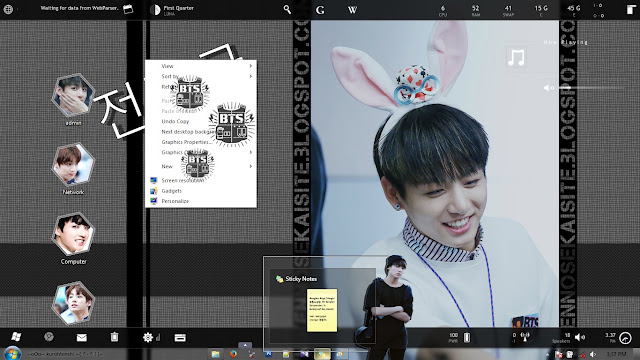Open the Snipping Tool scissors taskbar icon
Image resolution: width=640 pixels, height=360 pixels.
[x=251, y=354]
